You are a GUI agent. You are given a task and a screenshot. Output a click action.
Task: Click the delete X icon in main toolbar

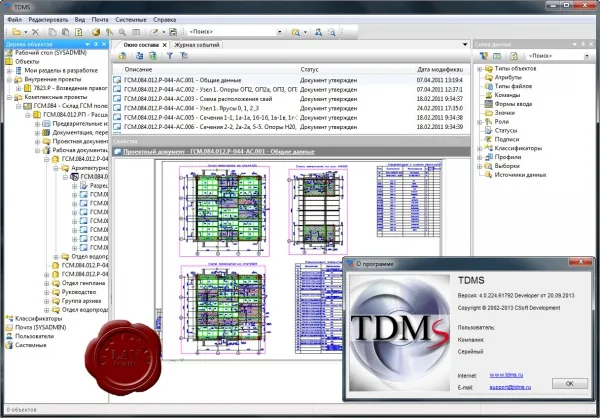tap(35, 32)
